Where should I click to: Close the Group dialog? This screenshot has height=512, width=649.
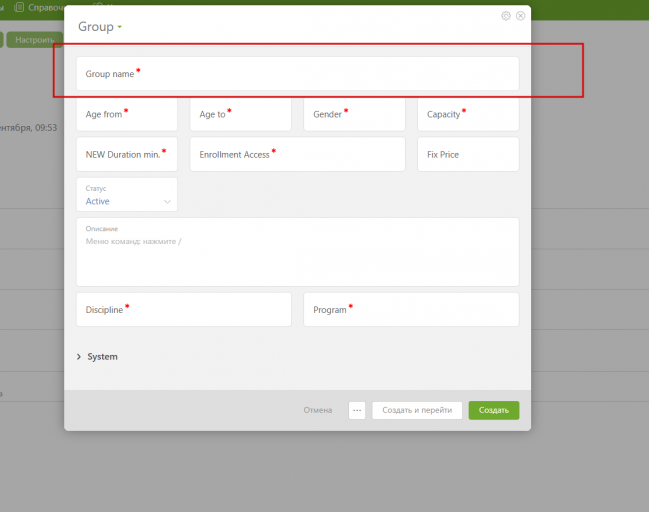(x=520, y=16)
